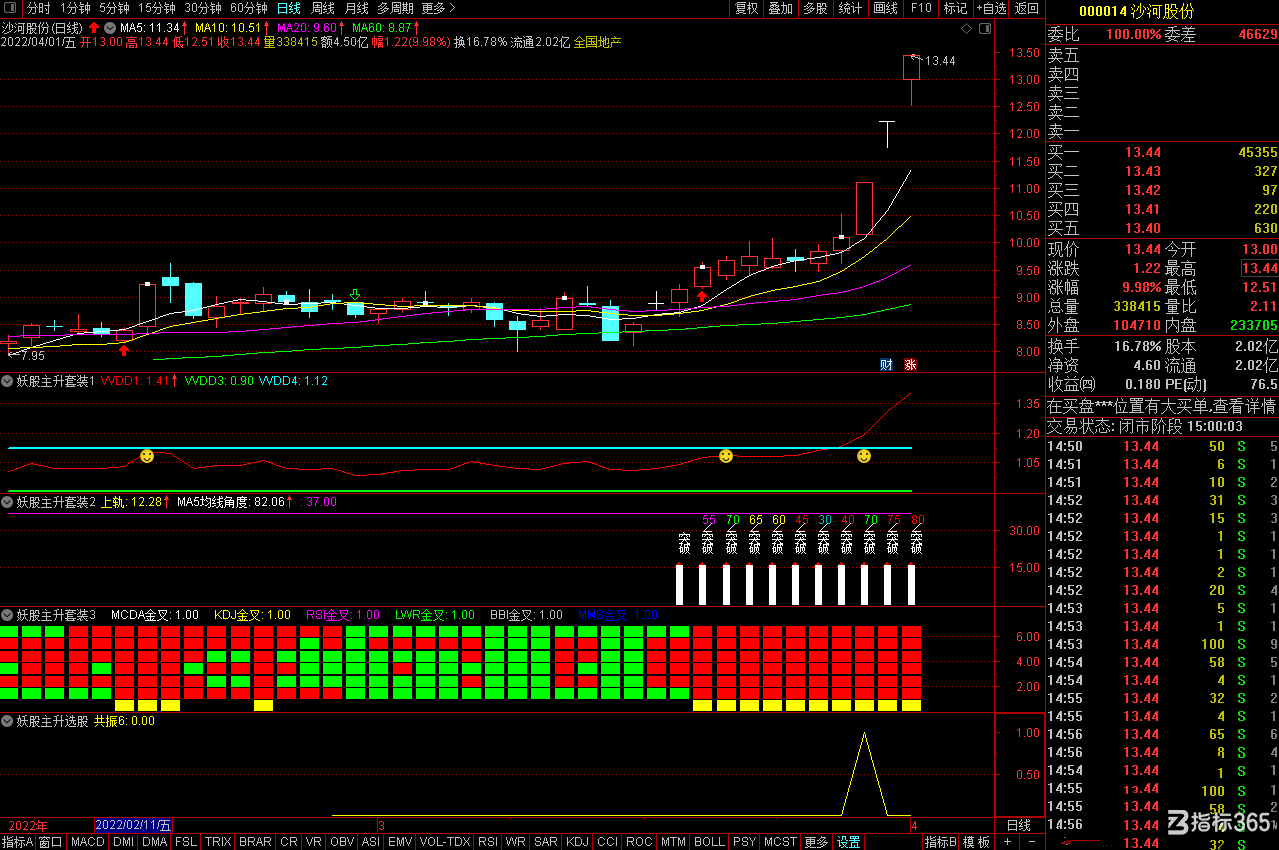
Task: Click the window toggle icon beside the diamond
Action: (984, 29)
